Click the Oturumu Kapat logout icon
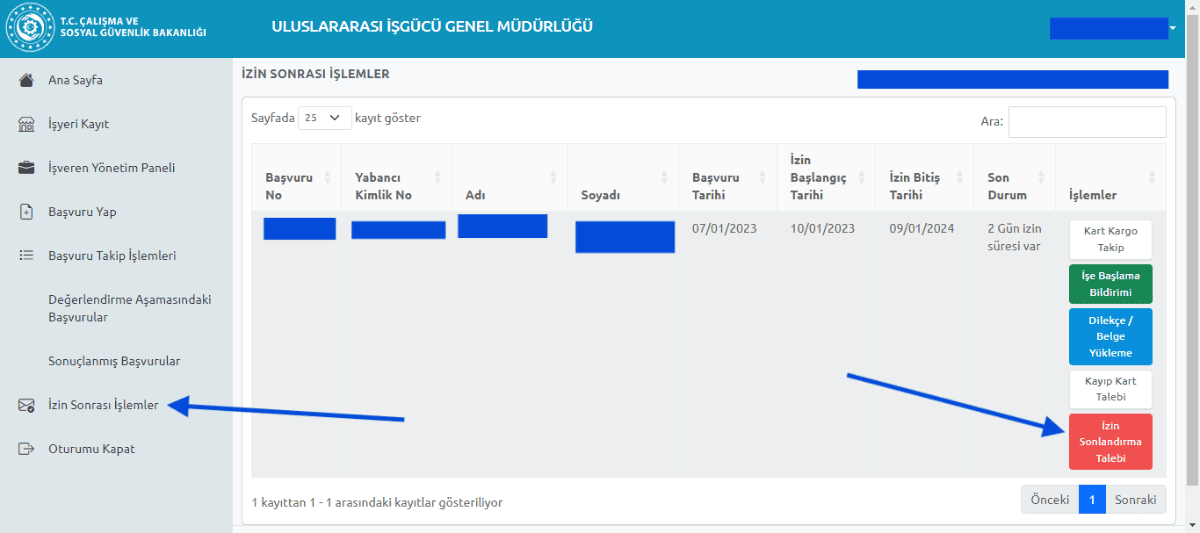Image resolution: width=1200 pixels, height=533 pixels. (x=27, y=449)
